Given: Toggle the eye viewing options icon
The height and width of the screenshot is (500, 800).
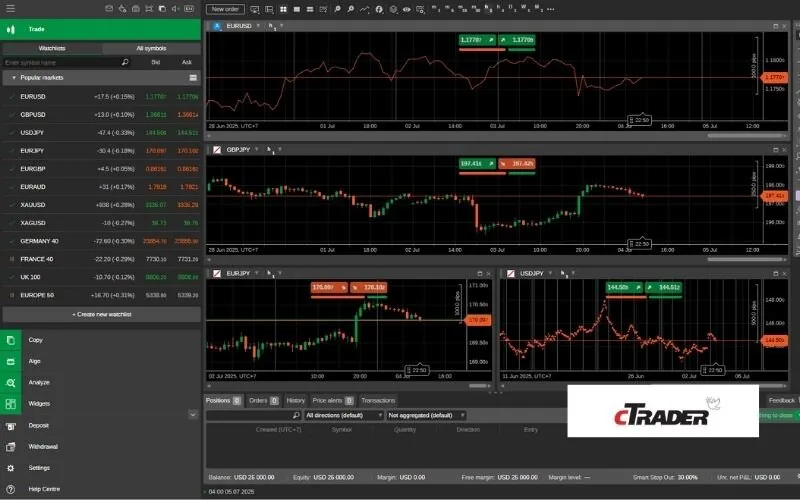Looking at the screenshot, I should [x=407, y=9].
